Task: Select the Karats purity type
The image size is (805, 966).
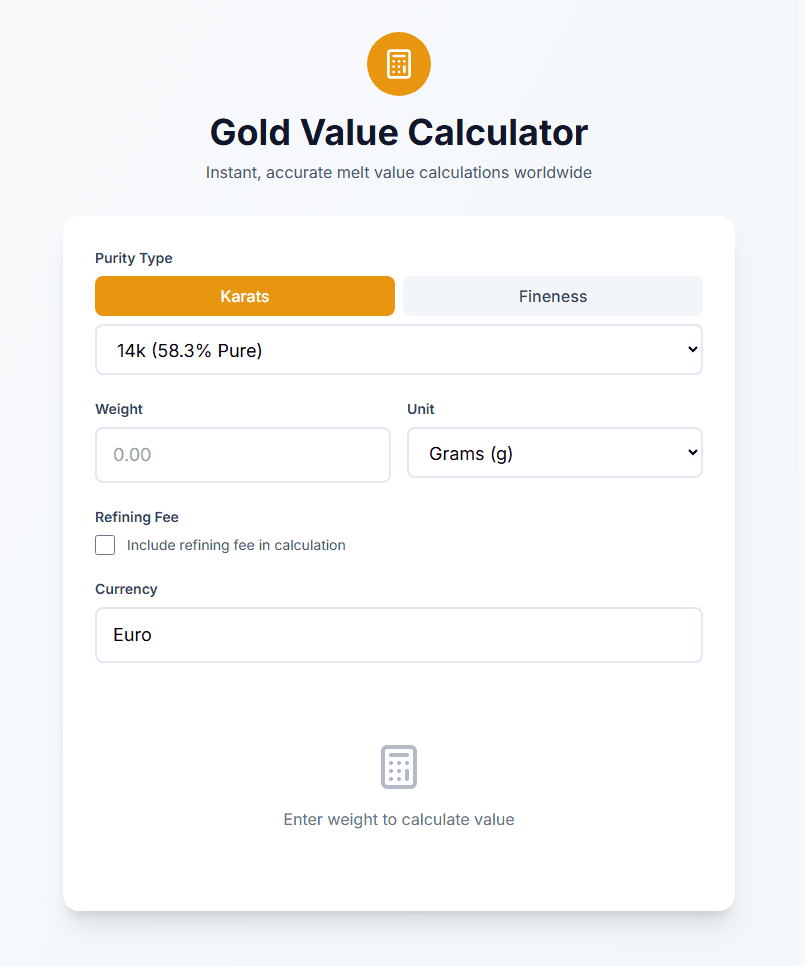Action: click(x=245, y=296)
